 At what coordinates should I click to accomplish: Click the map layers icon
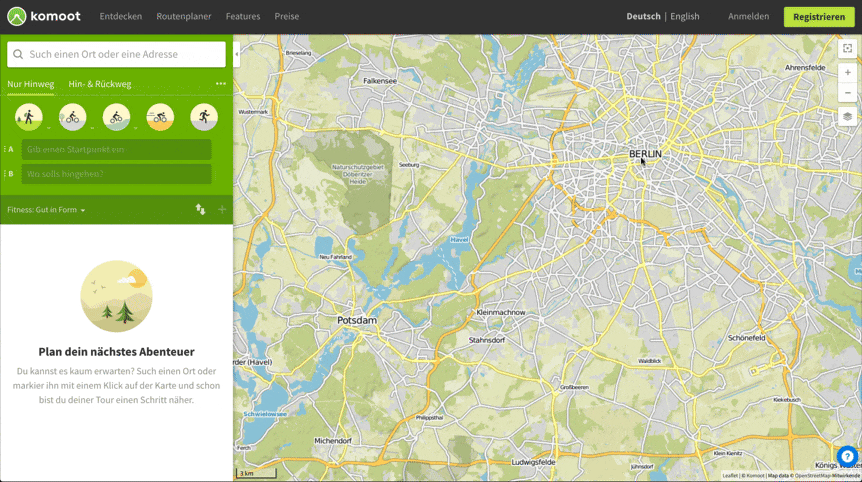(x=847, y=116)
